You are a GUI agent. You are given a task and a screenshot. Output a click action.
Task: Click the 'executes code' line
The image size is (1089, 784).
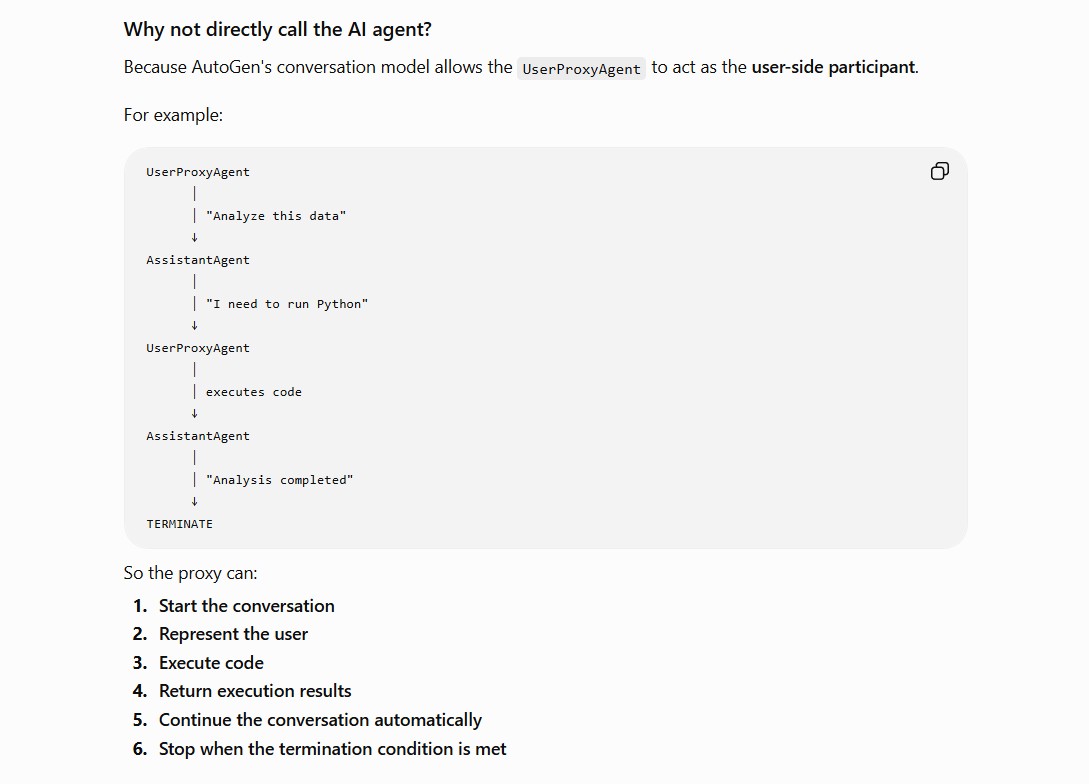coord(253,392)
